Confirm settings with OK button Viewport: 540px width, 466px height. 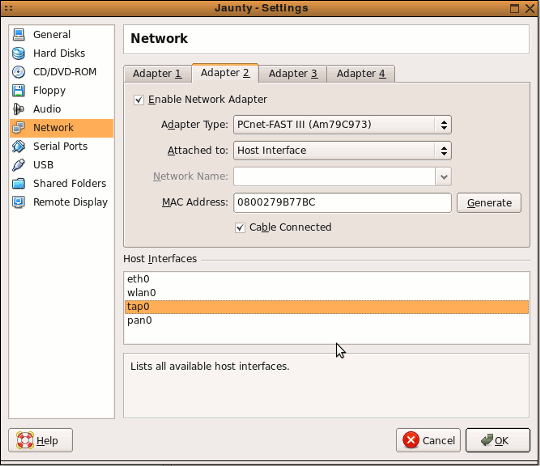(498, 440)
